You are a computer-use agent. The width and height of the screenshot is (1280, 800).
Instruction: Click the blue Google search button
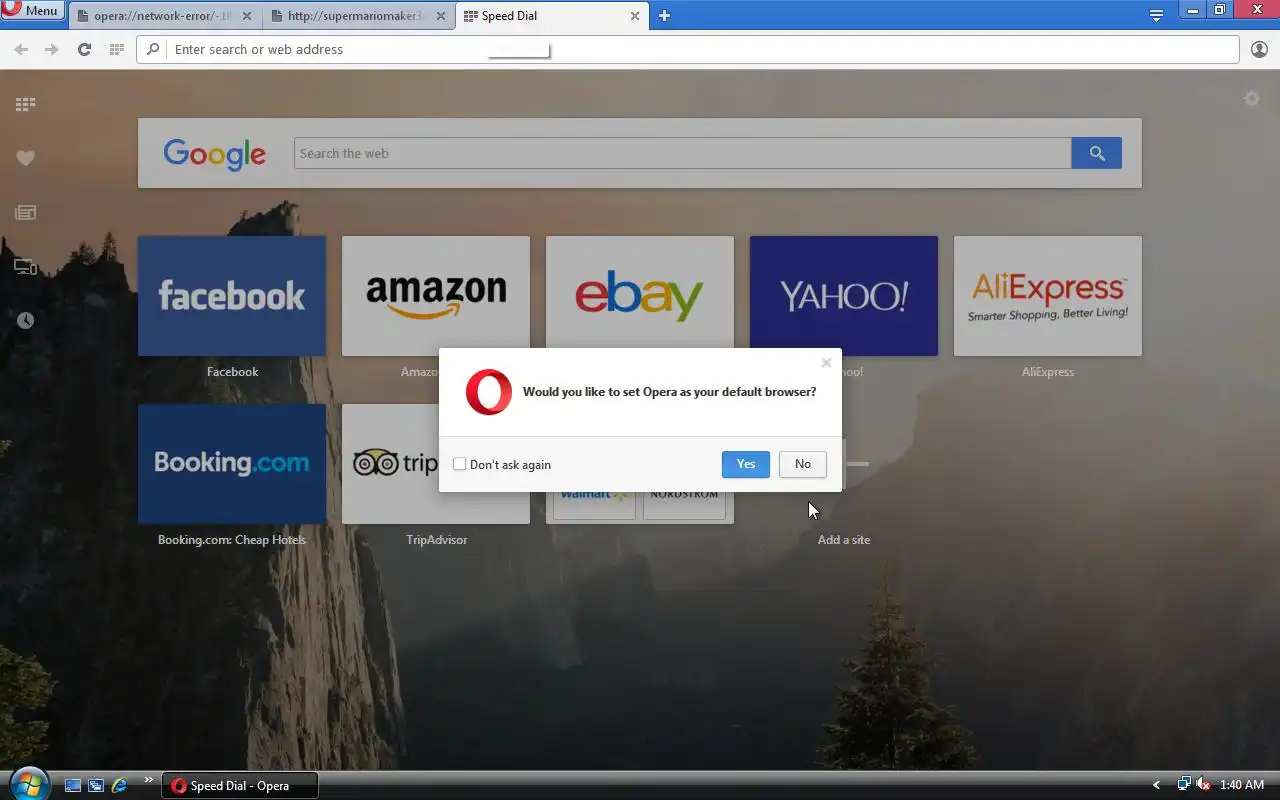(x=1097, y=153)
